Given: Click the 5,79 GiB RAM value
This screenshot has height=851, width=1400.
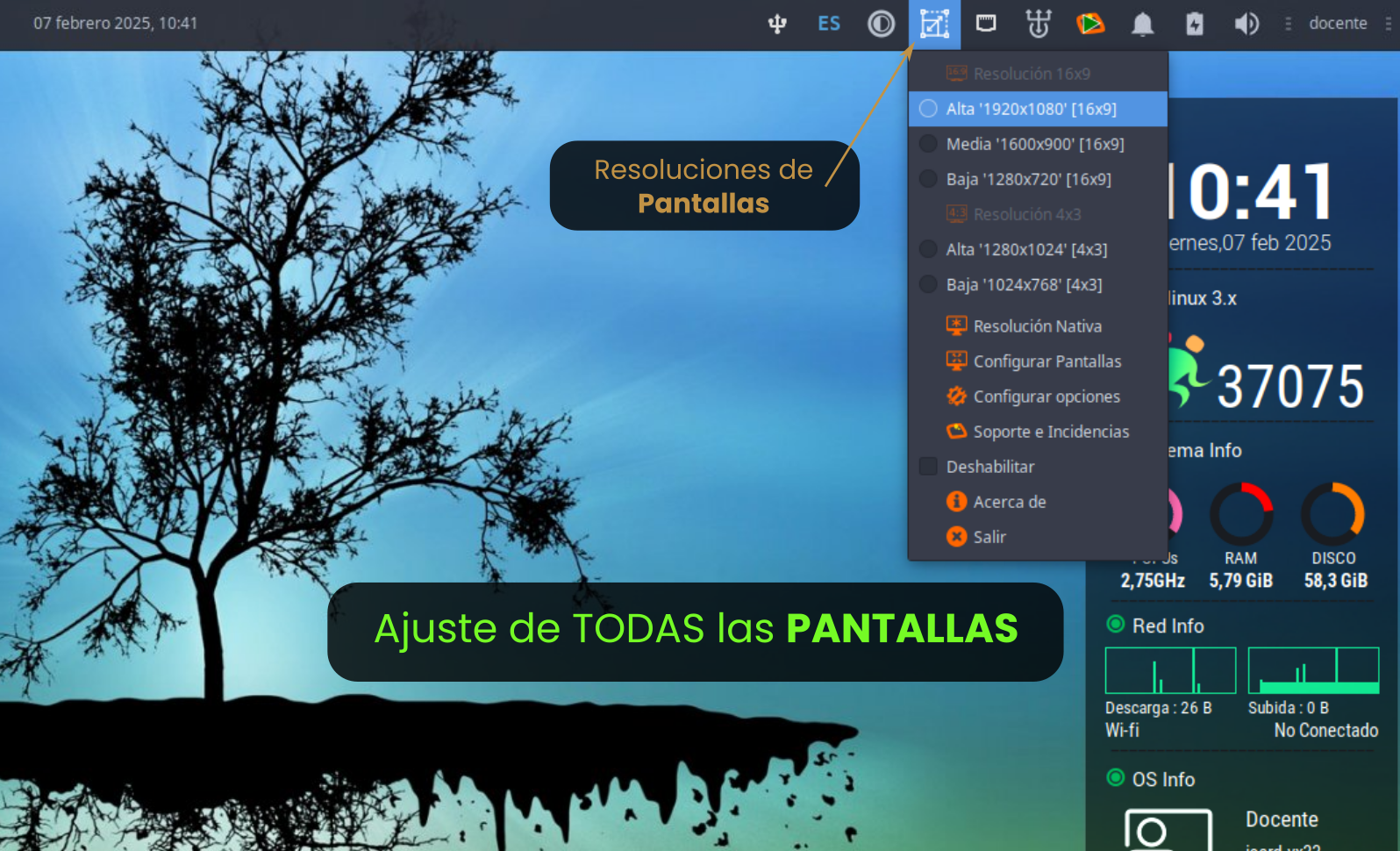Looking at the screenshot, I should coord(1241,581).
